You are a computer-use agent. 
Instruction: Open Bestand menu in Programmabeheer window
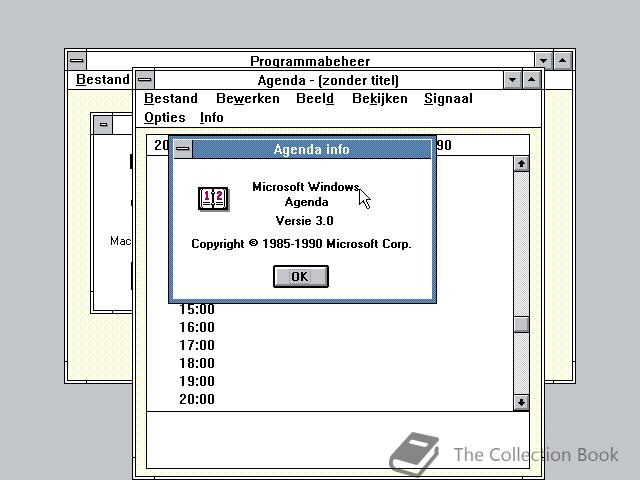click(x=102, y=80)
